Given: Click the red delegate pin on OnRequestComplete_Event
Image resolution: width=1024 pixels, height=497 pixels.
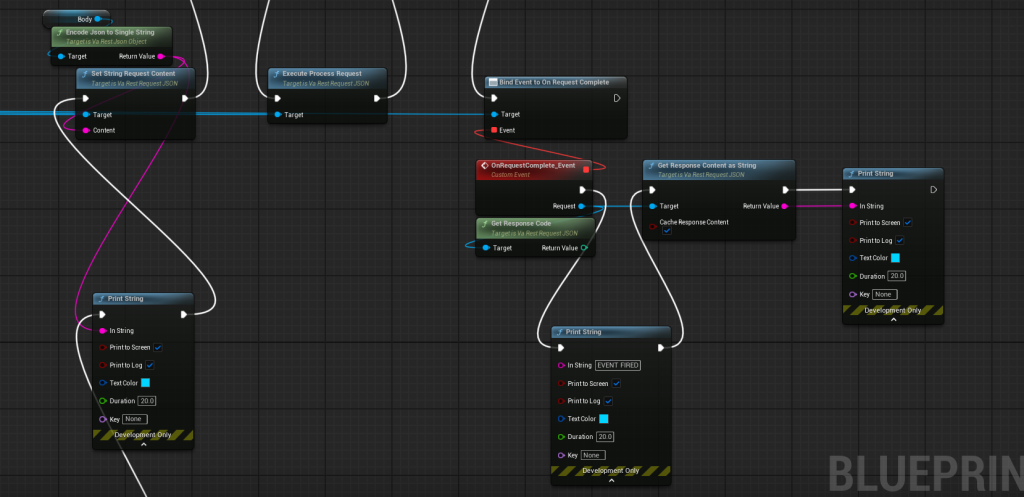Looking at the screenshot, I should pos(586,170).
